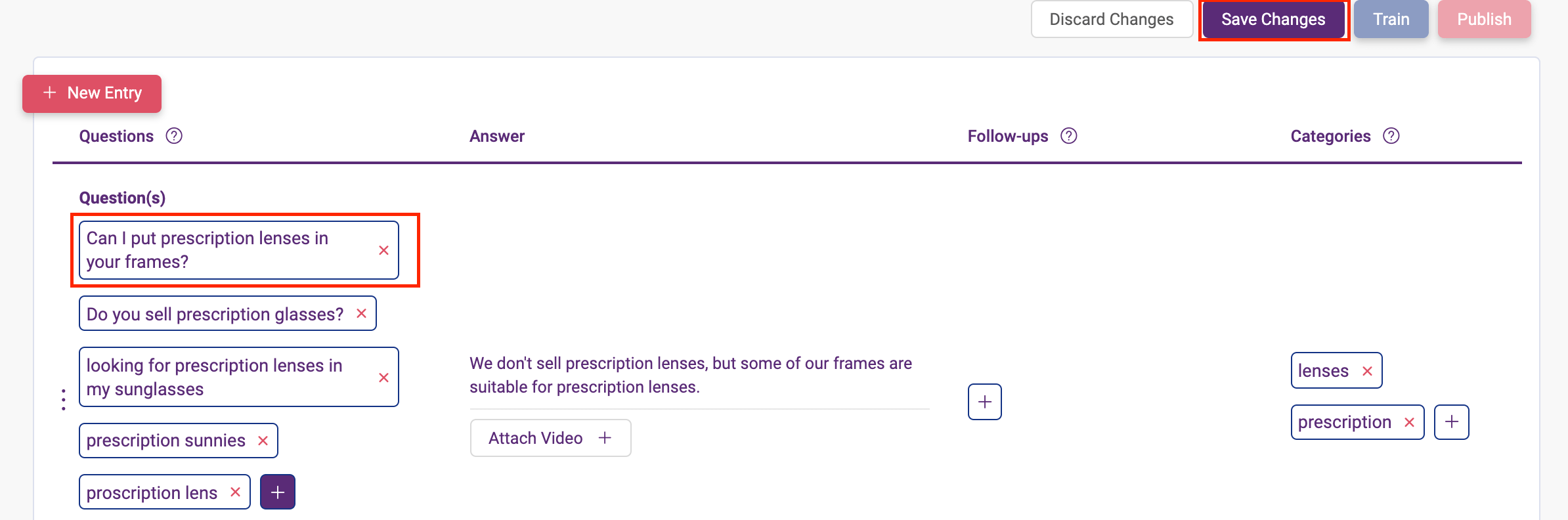
Task: Remove the 'proscription lens' question chip
Action: [236, 492]
